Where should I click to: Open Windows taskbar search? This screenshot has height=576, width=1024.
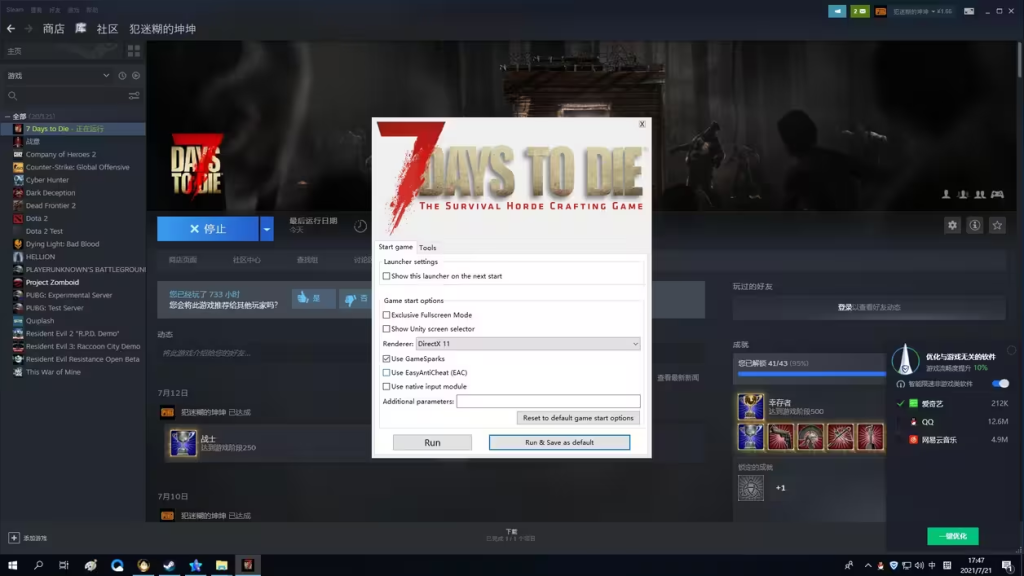point(39,565)
